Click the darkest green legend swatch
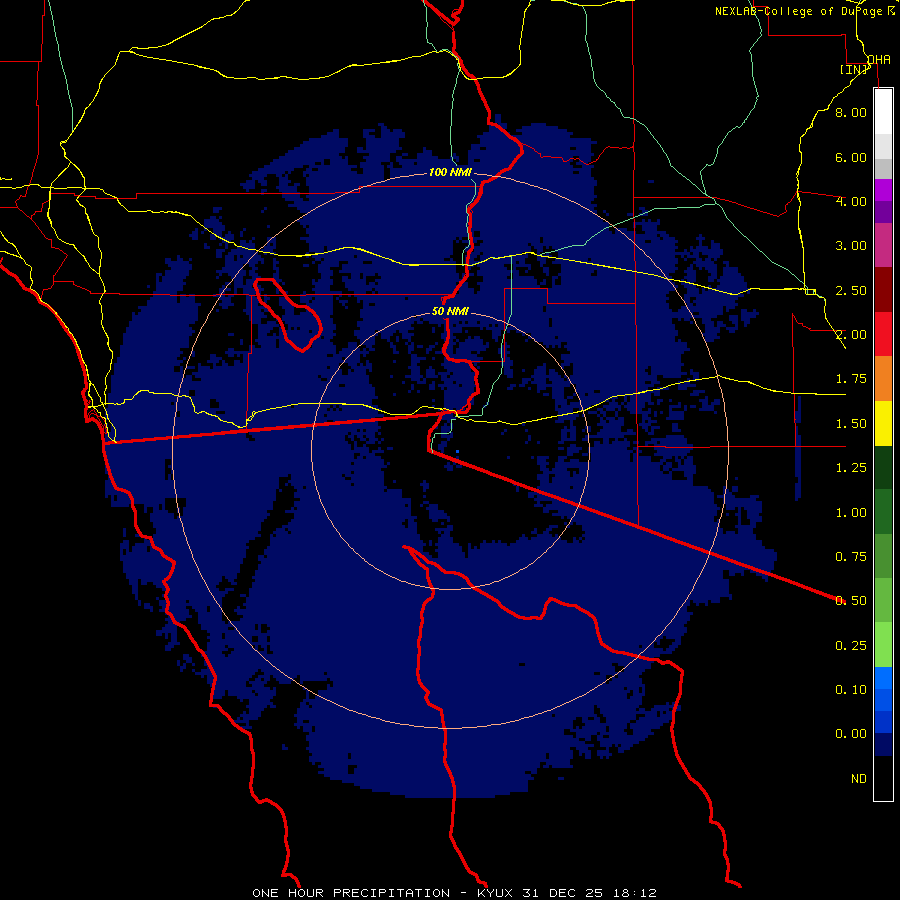Image resolution: width=900 pixels, height=900 pixels. 883,467
